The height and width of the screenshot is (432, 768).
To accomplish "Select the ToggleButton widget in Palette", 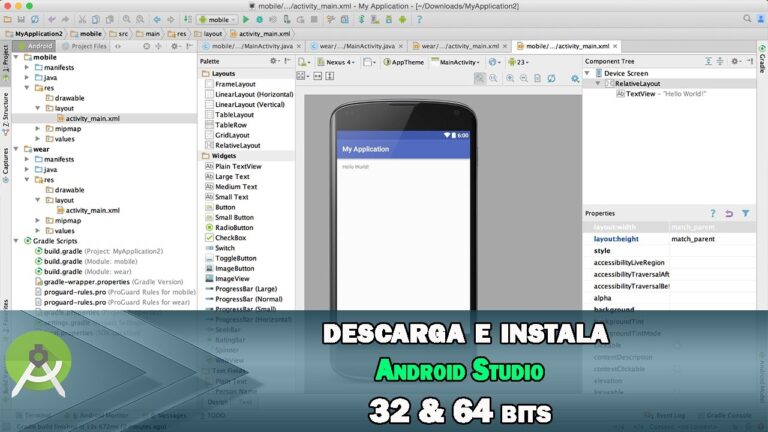I will [x=235, y=258].
